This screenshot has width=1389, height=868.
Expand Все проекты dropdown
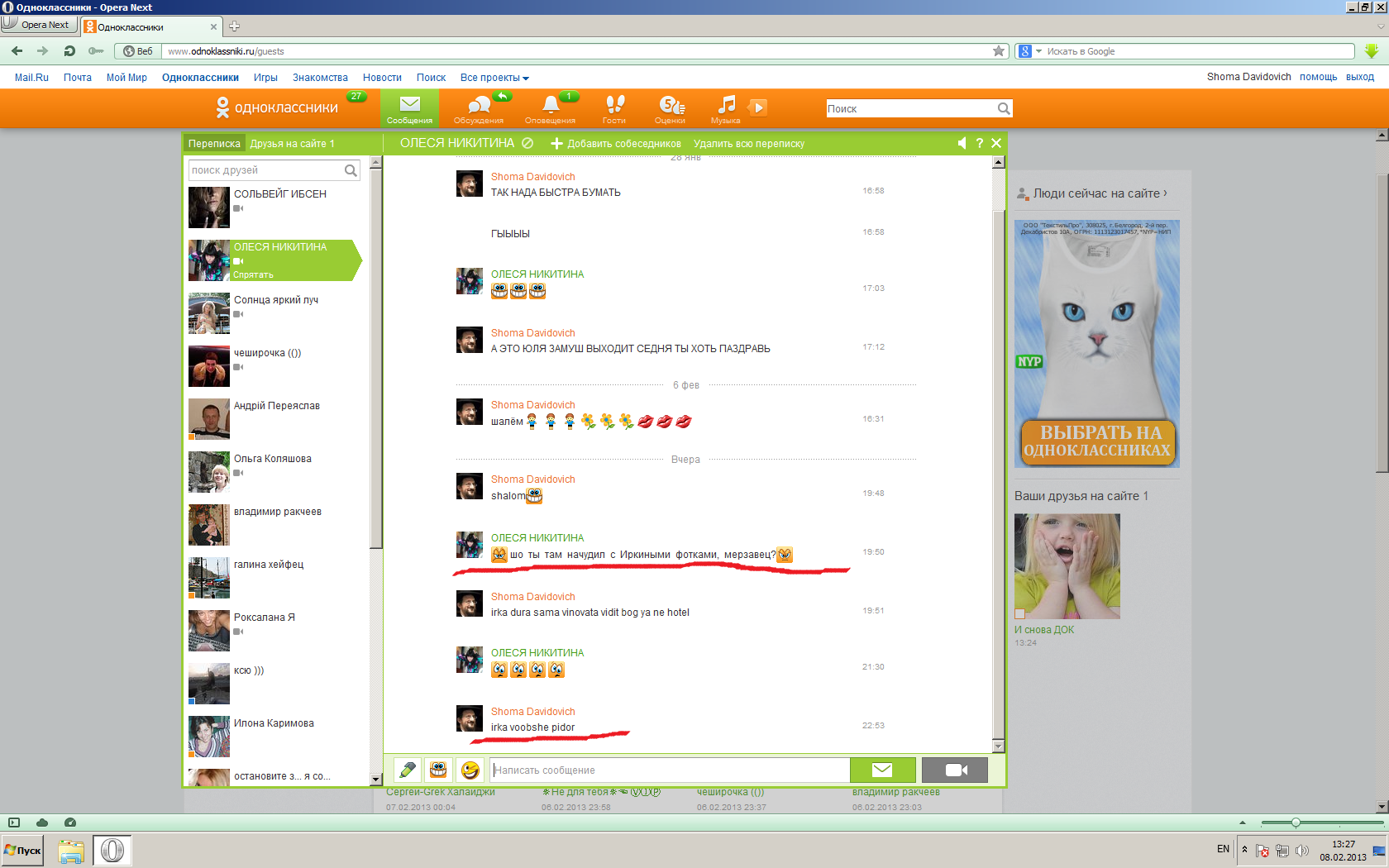(494, 78)
